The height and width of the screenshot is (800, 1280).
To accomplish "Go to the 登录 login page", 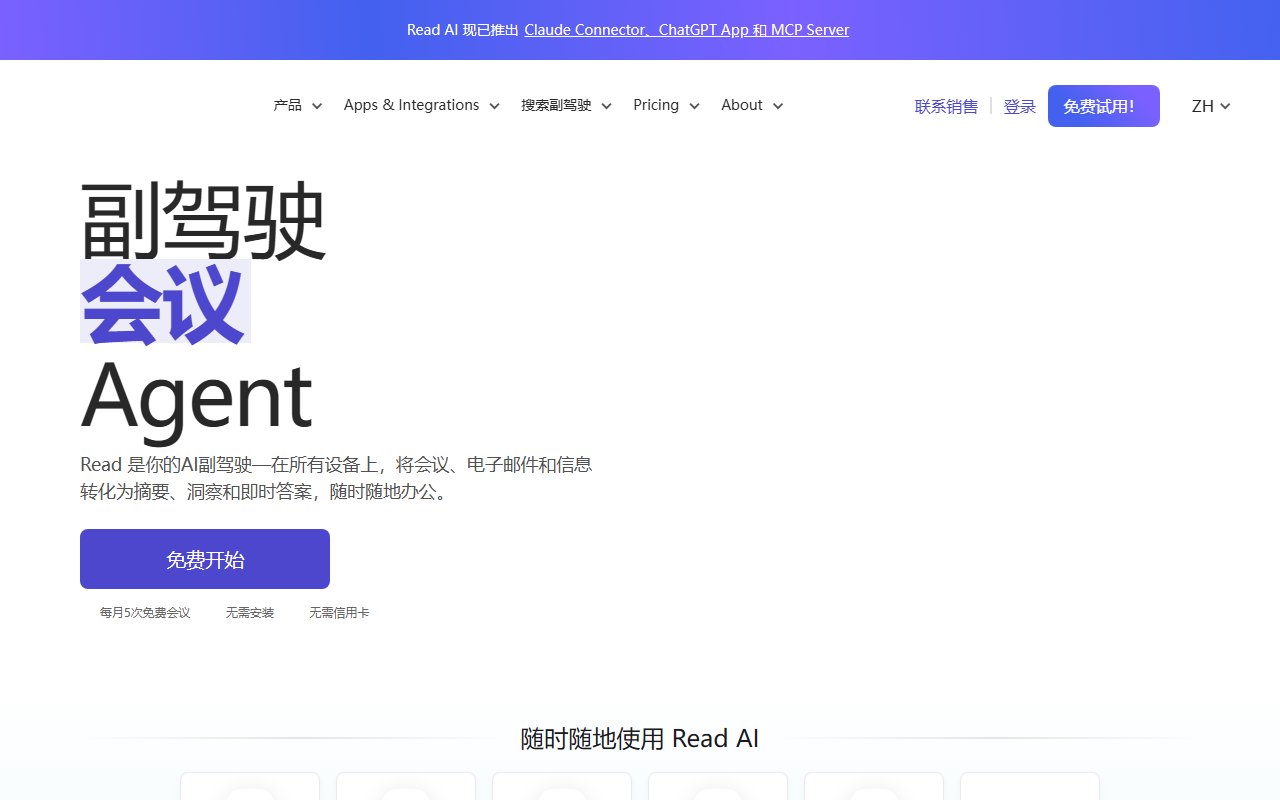I will (1019, 106).
